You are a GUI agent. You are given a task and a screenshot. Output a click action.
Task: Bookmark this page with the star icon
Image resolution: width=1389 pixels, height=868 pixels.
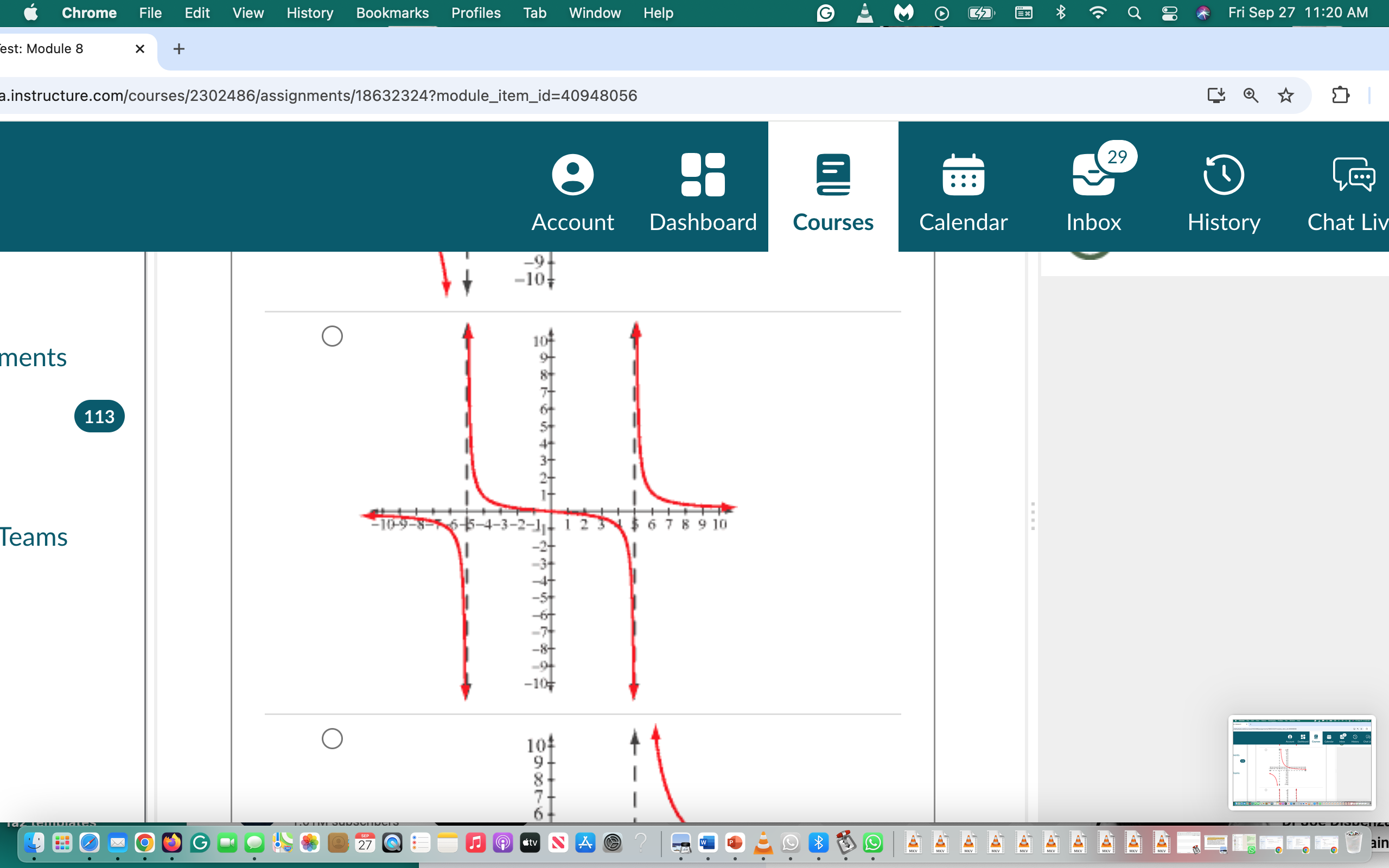point(1286,95)
